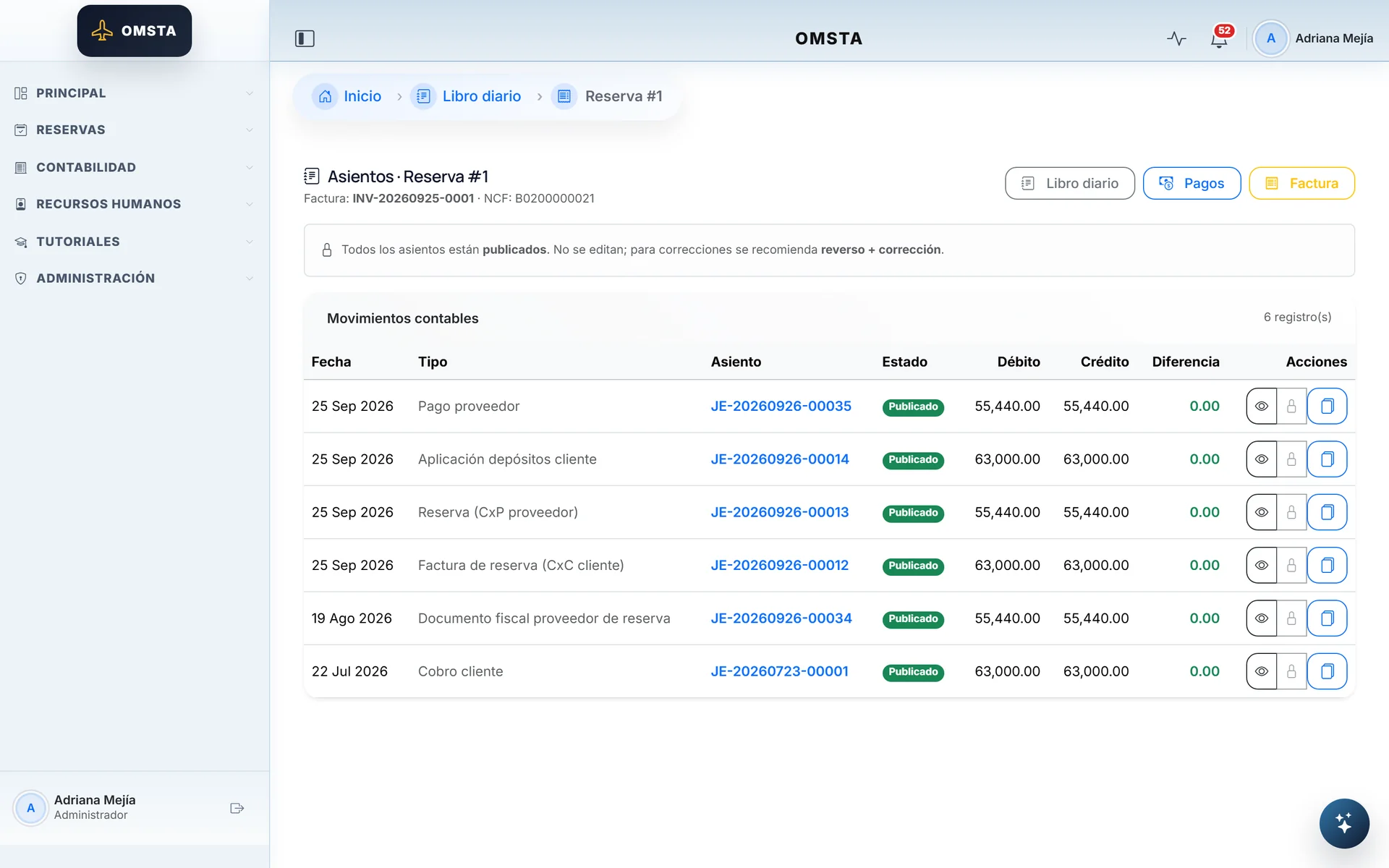Click lock icon for Pago proveedor row

(x=1291, y=407)
